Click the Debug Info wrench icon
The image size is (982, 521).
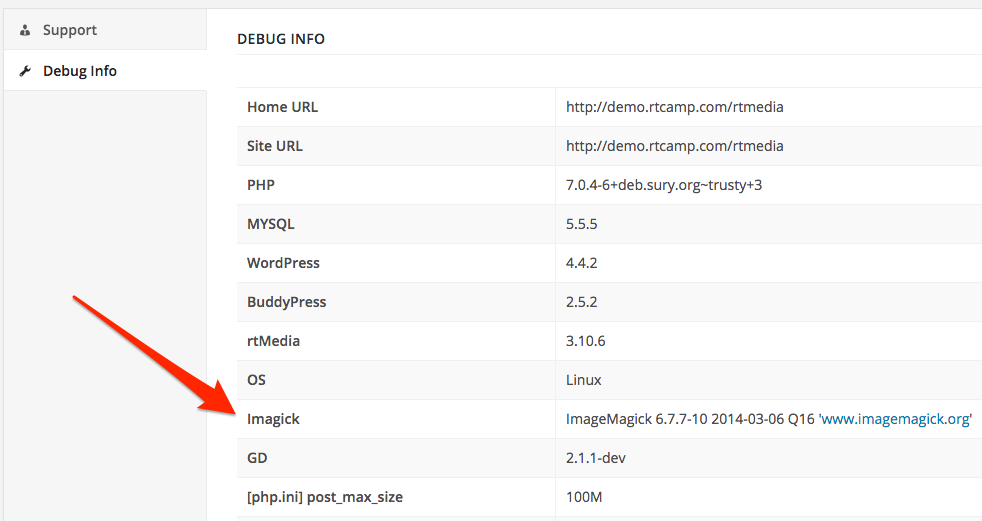[25, 71]
